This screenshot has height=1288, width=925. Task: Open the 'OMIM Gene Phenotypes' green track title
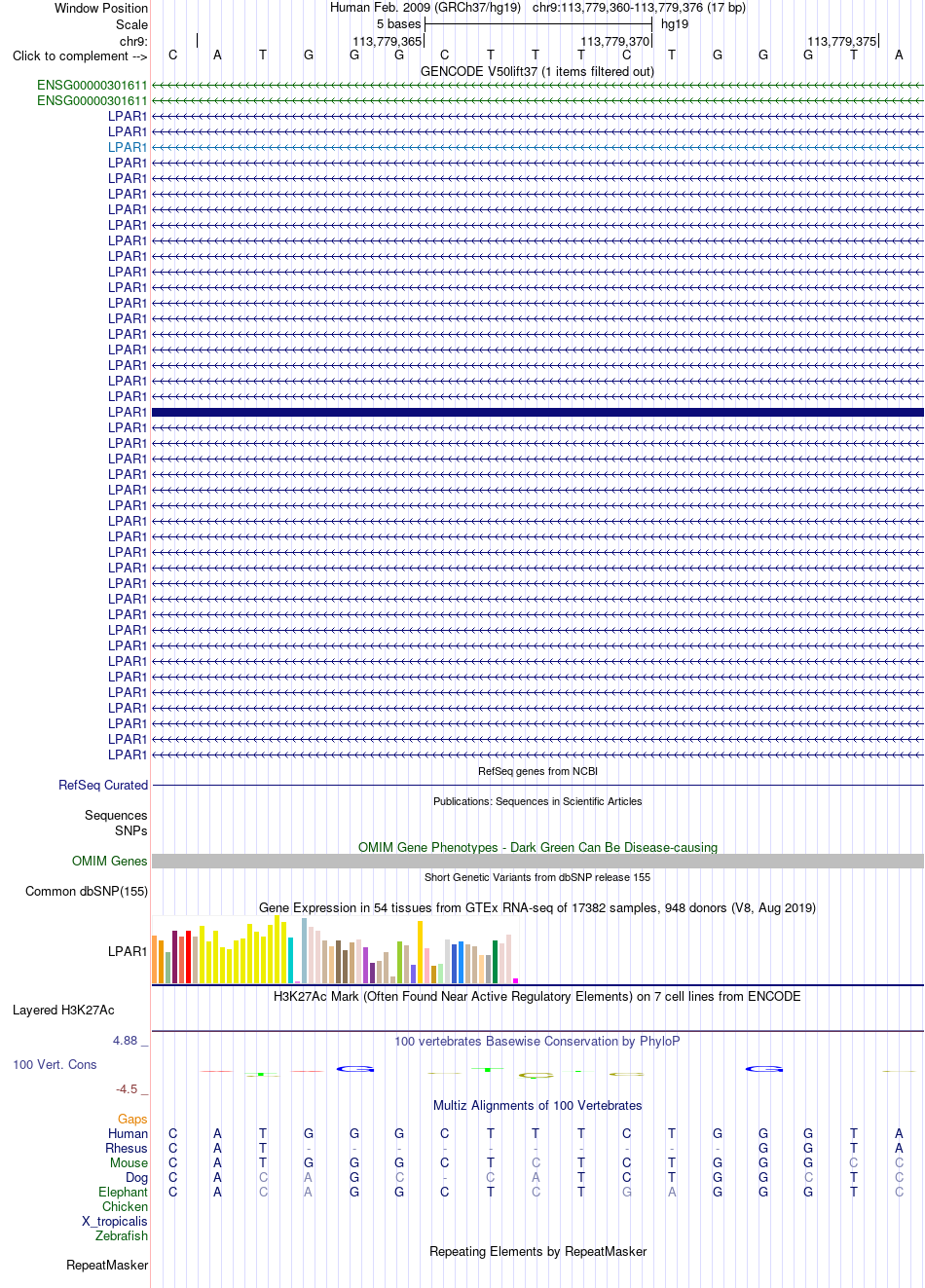point(537,848)
